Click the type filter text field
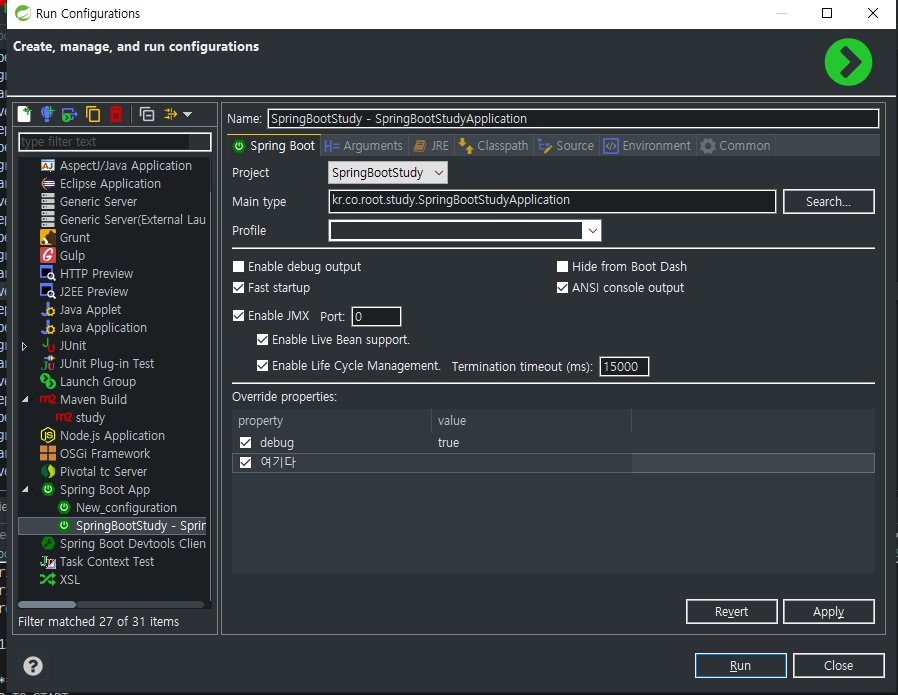 [115, 142]
